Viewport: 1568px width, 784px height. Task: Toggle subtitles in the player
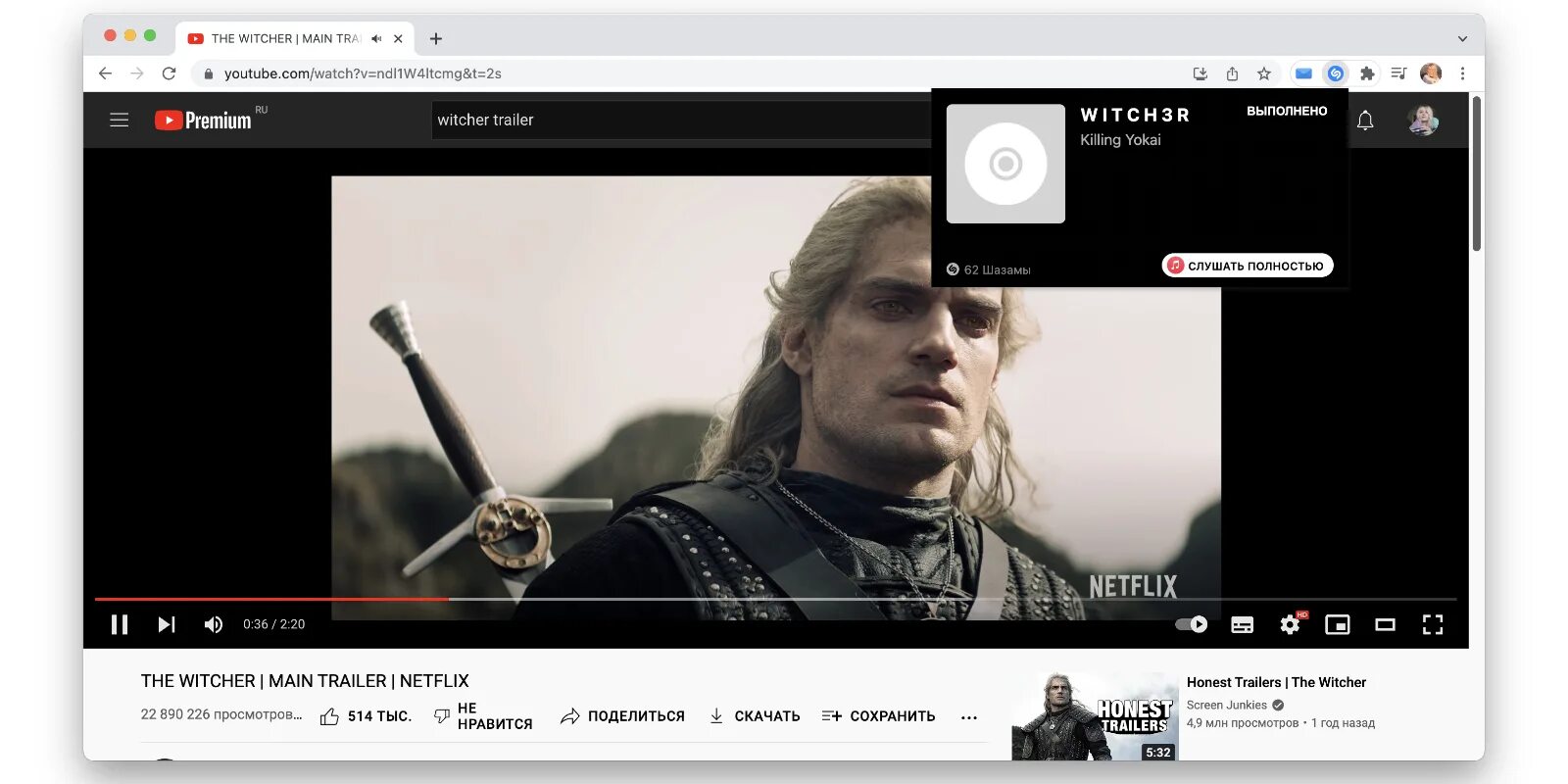pos(1242,625)
